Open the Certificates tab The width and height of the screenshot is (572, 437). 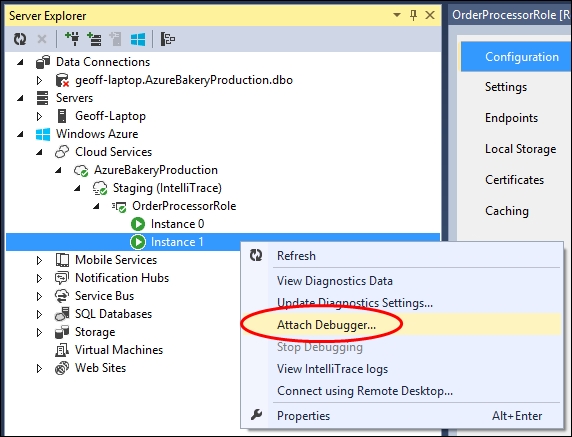tap(514, 180)
